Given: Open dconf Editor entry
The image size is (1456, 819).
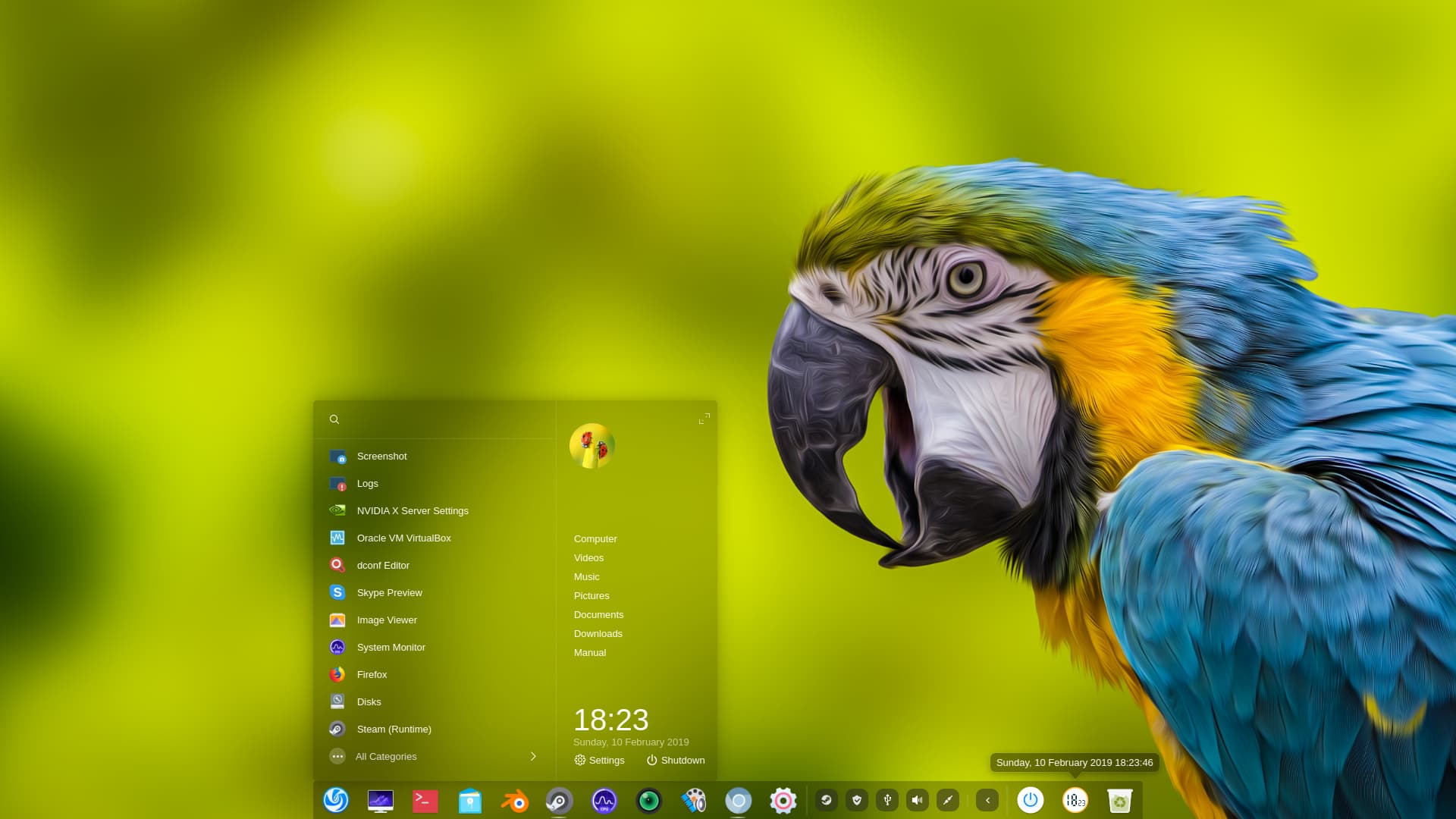Looking at the screenshot, I should [435, 565].
